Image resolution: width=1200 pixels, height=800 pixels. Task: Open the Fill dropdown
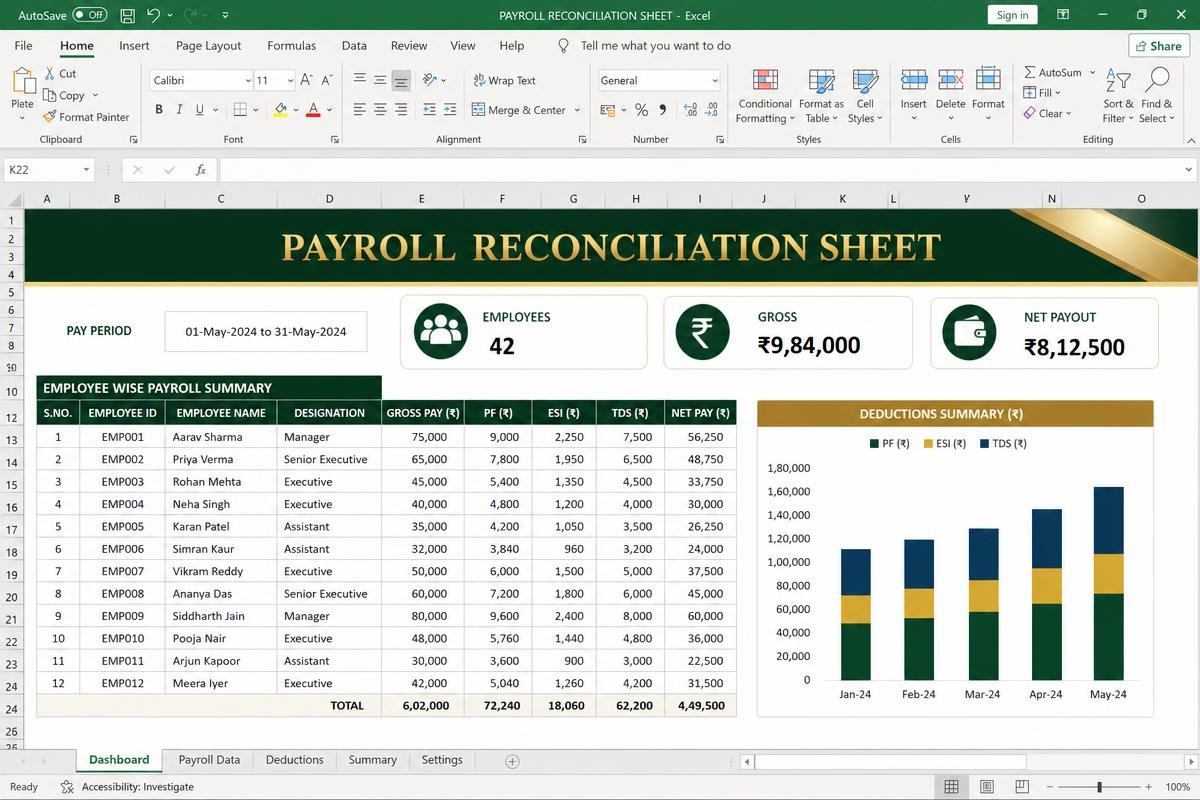1042,93
